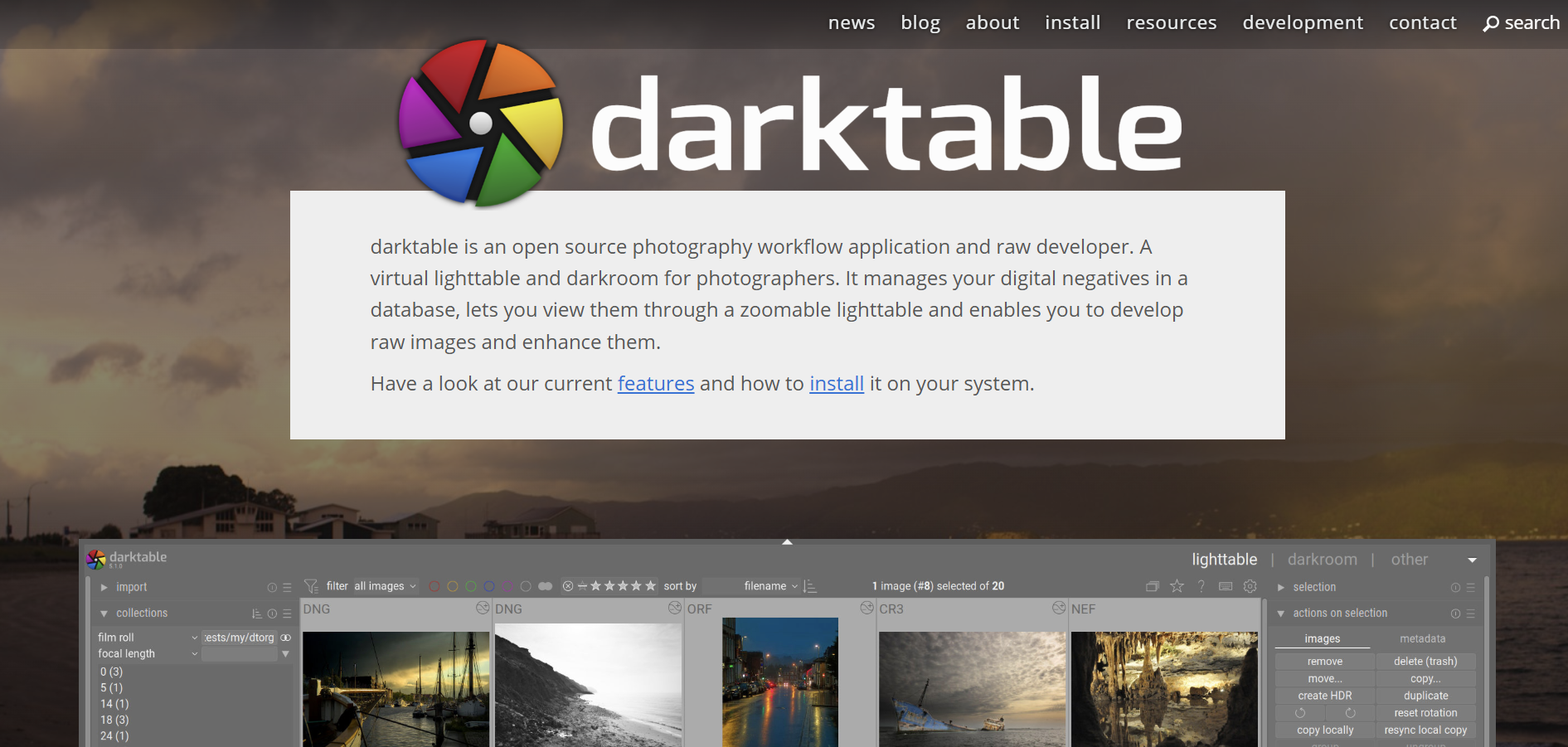The width and height of the screenshot is (1568, 747).
Task: Expand the selection module
Action: (1281, 587)
